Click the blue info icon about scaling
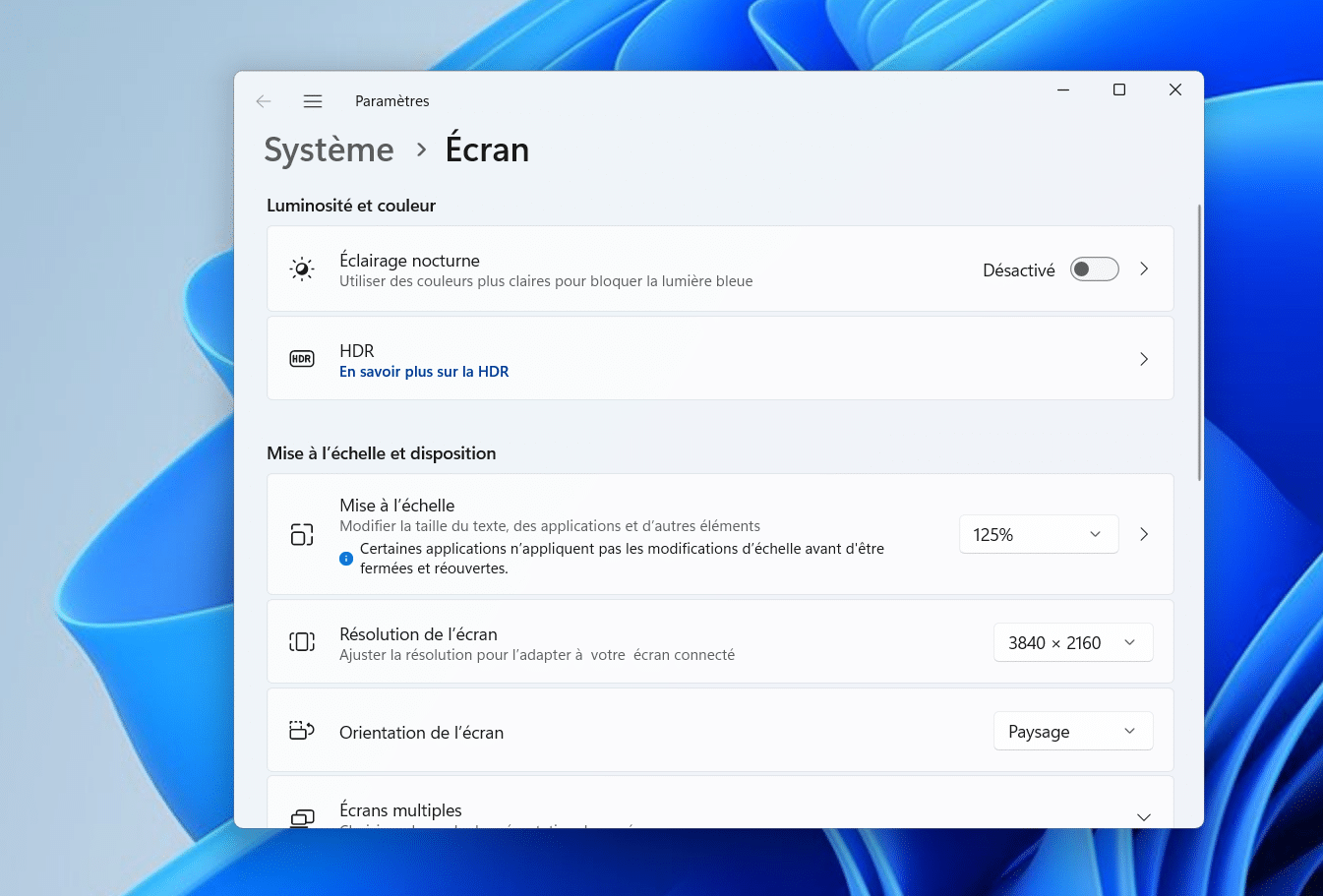The height and width of the screenshot is (896, 1323). [346, 559]
